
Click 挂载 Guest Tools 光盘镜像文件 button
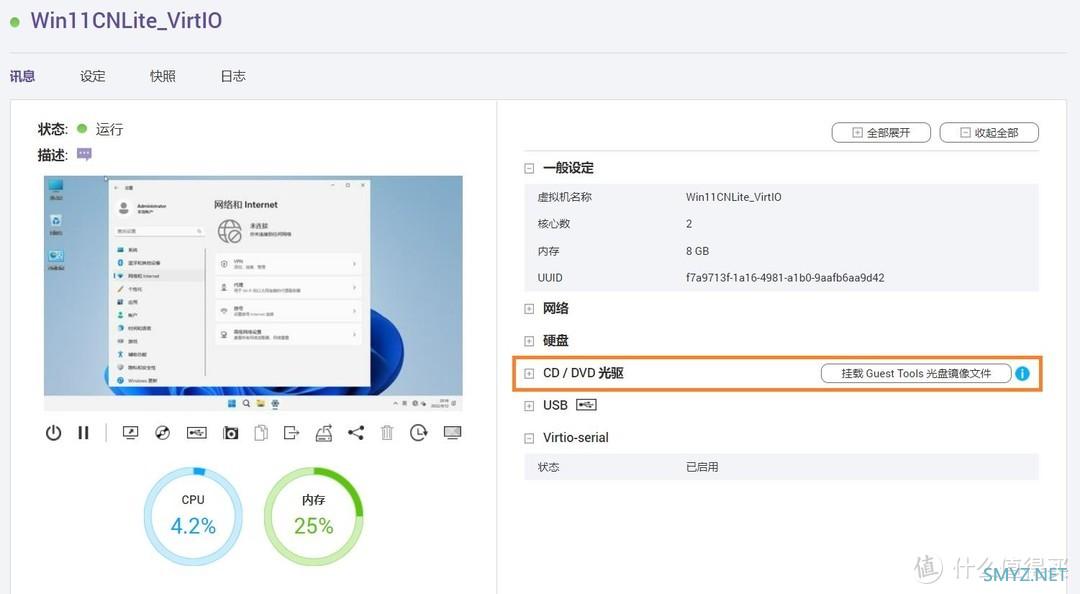click(x=916, y=373)
